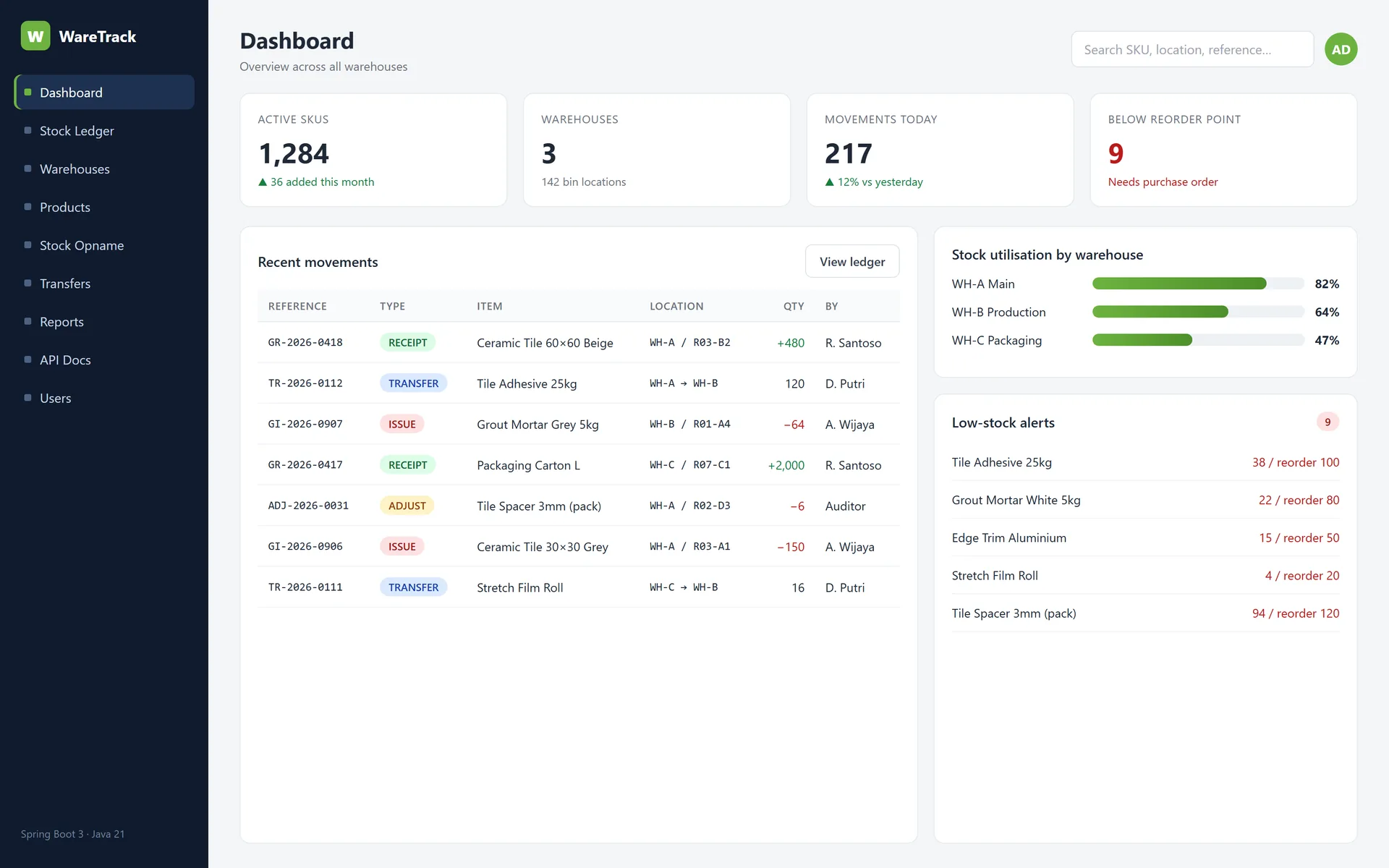
Task: Open API Docs from sidebar
Action: 104,360
